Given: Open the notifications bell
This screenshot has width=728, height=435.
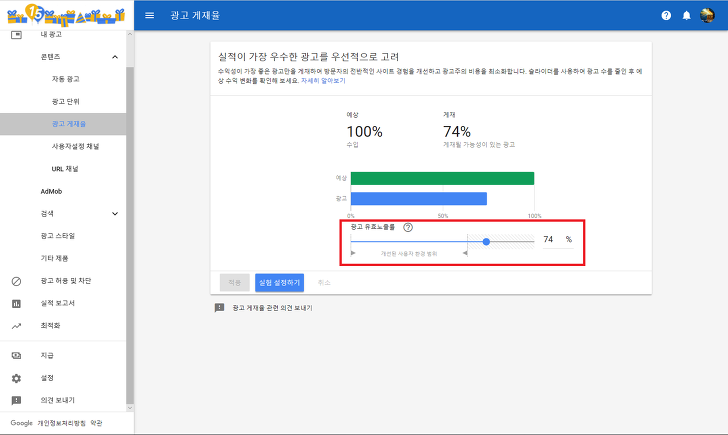Looking at the screenshot, I should click(687, 15).
